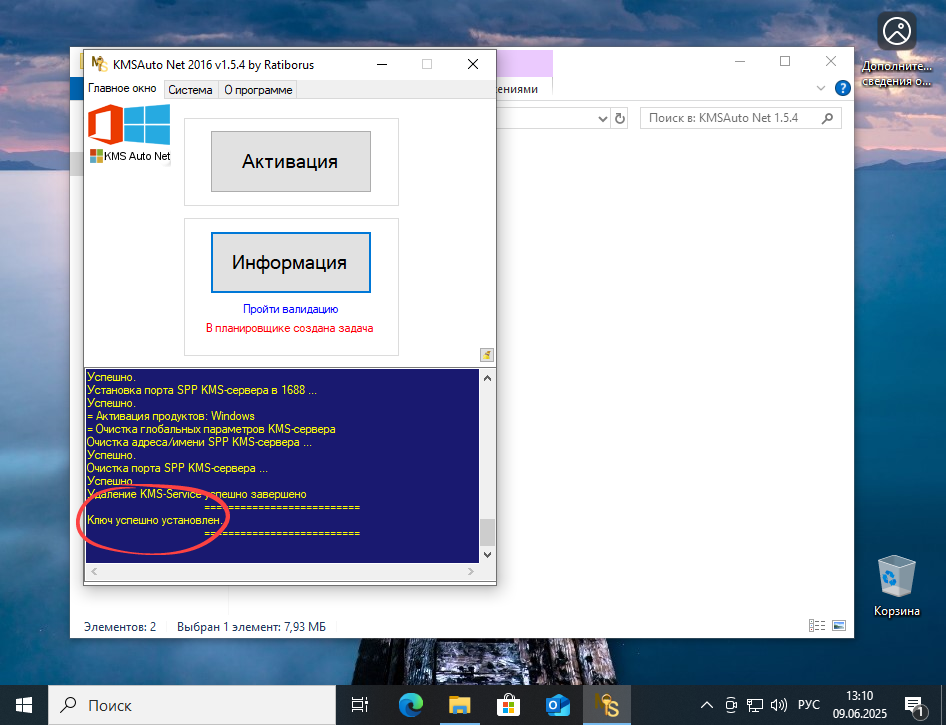
Task: Open the Explorer address bar dropdown
Action: [x=603, y=117]
